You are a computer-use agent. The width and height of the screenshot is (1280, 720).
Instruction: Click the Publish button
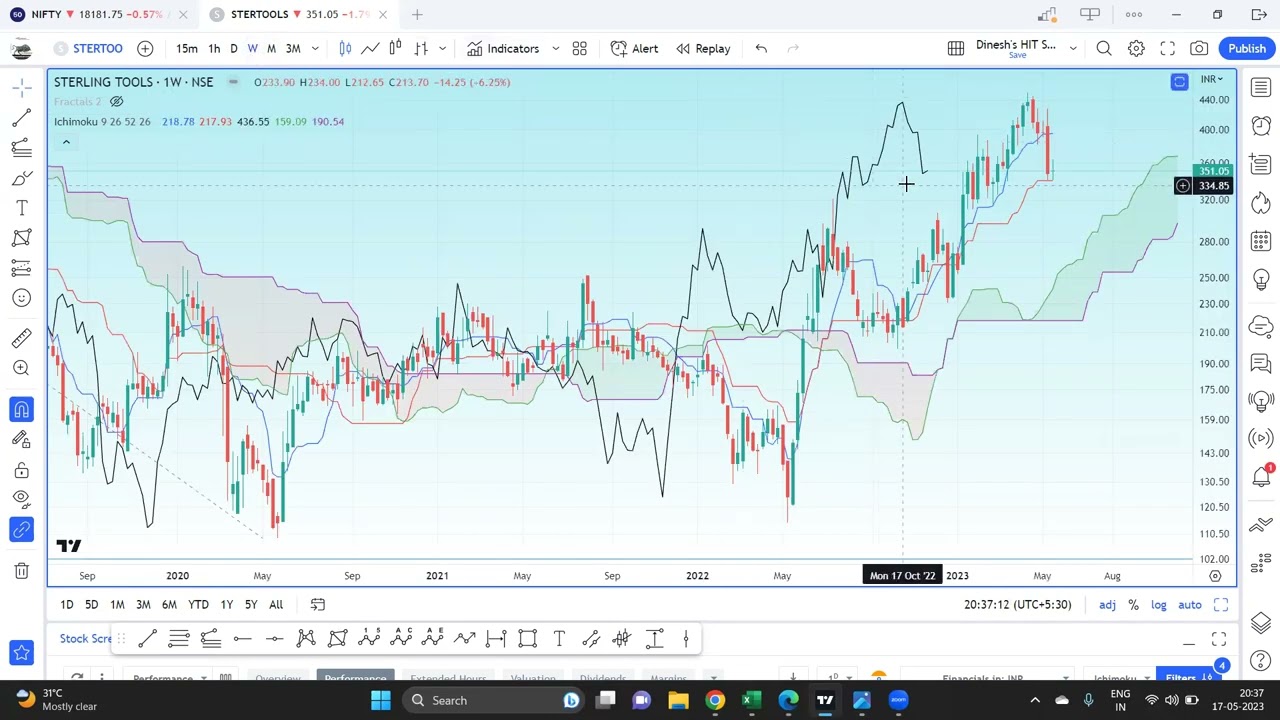[x=1247, y=48]
